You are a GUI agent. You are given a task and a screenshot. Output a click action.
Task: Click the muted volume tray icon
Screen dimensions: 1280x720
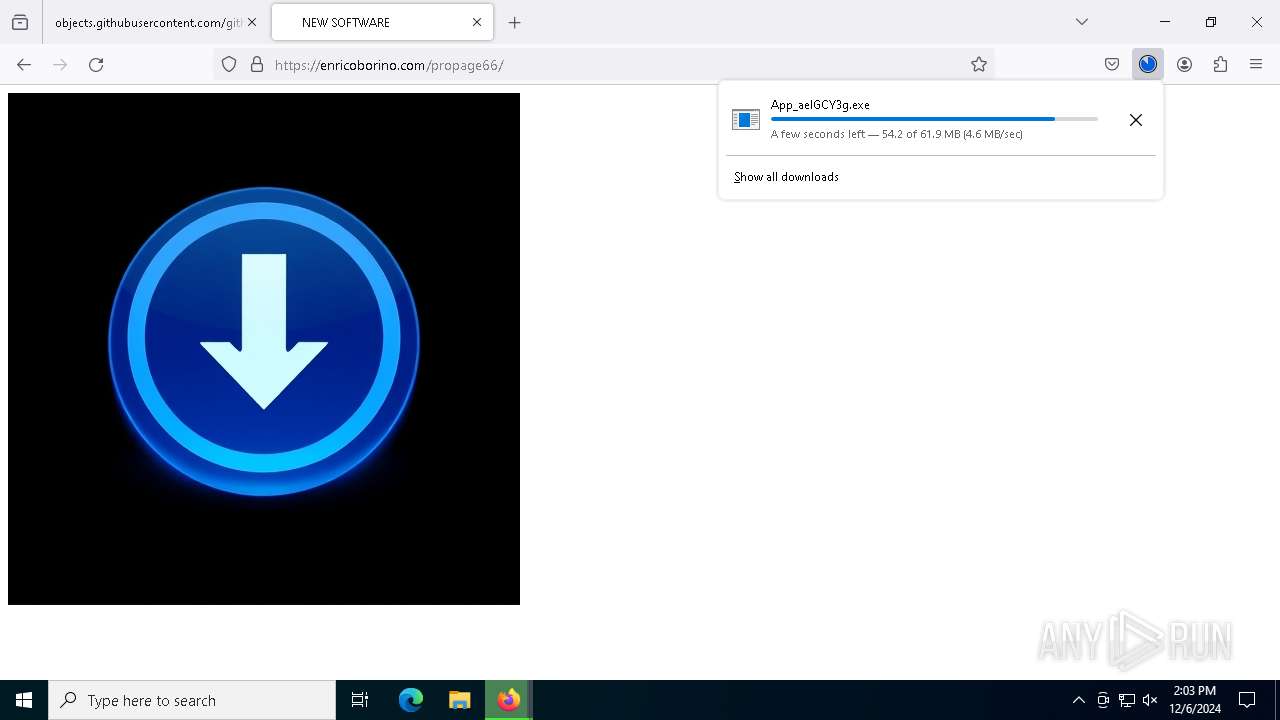(x=1150, y=700)
